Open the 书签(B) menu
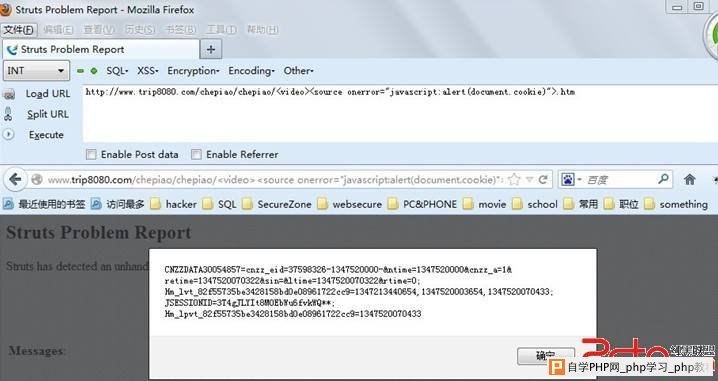This screenshot has height=381, width=718. (x=180, y=30)
